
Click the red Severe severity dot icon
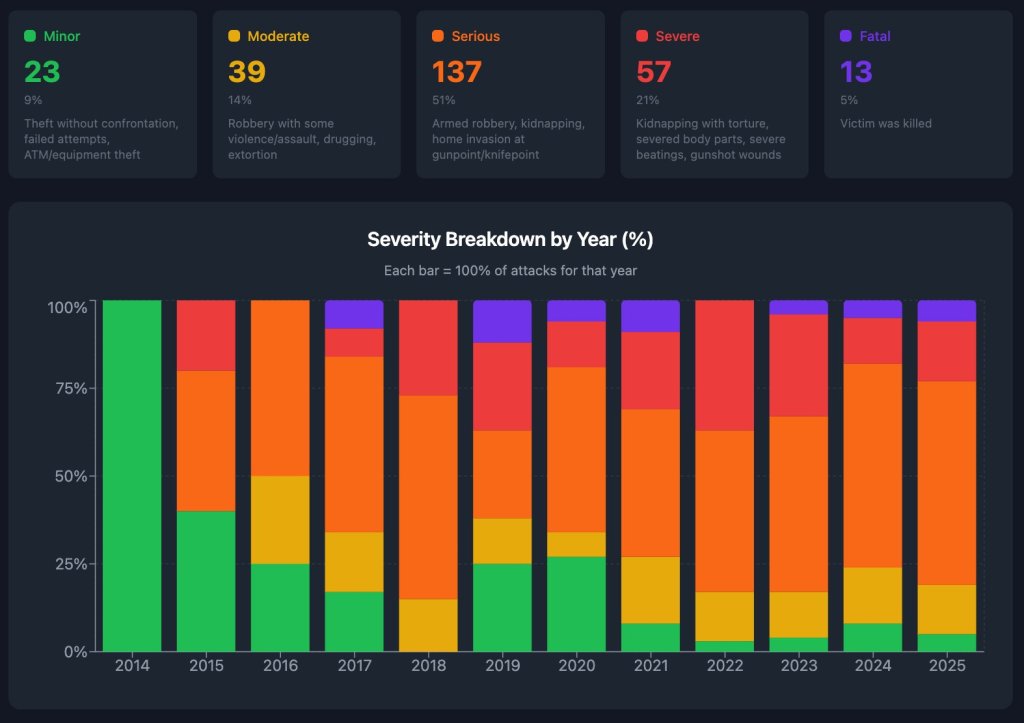click(x=642, y=36)
